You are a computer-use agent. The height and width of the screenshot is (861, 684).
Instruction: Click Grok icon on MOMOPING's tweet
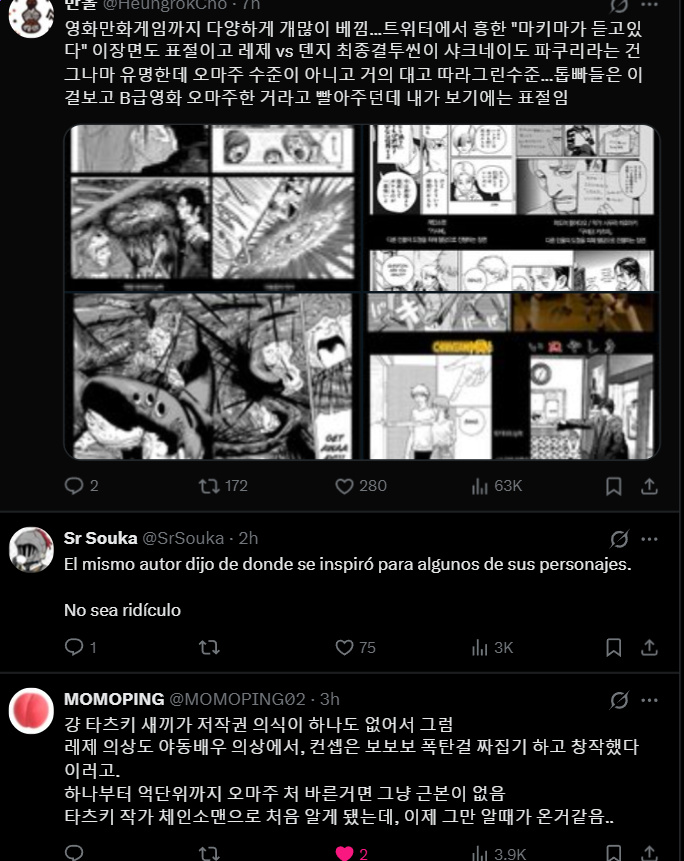point(619,700)
